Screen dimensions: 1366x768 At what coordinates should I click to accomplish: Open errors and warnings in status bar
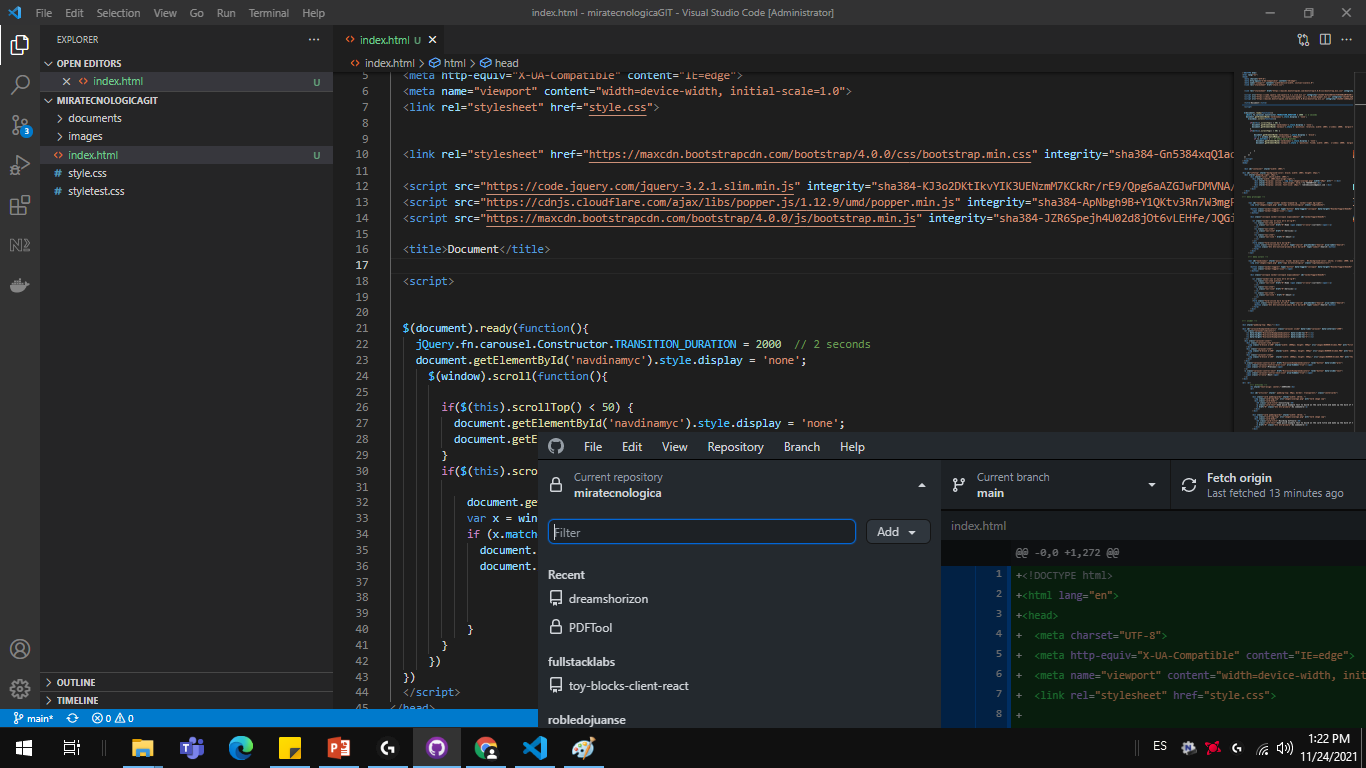click(x=112, y=718)
